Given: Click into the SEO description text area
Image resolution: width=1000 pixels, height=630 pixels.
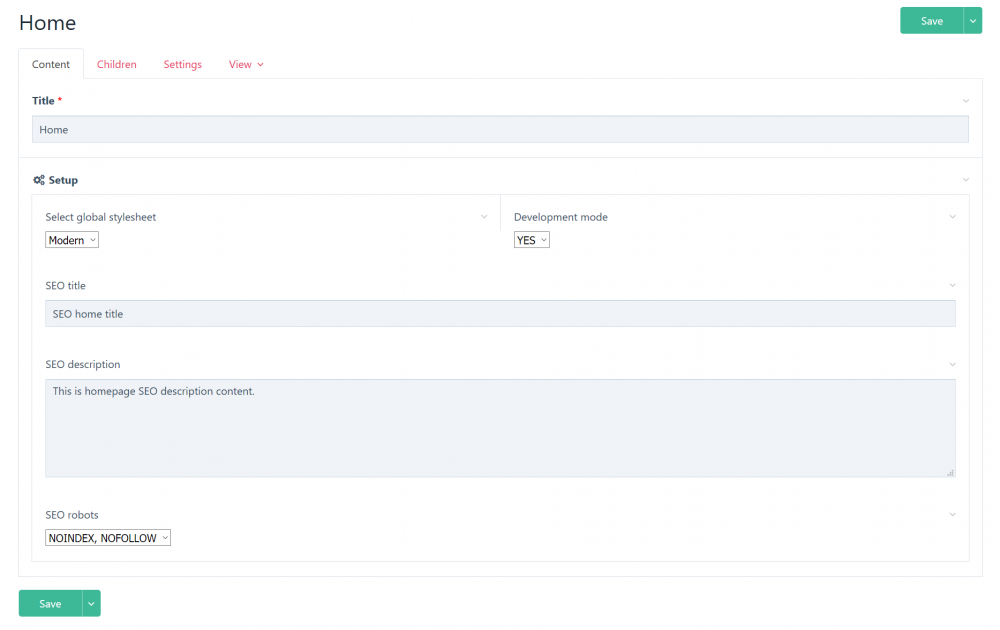Looking at the screenshot, I should click(x=500, y=428).
